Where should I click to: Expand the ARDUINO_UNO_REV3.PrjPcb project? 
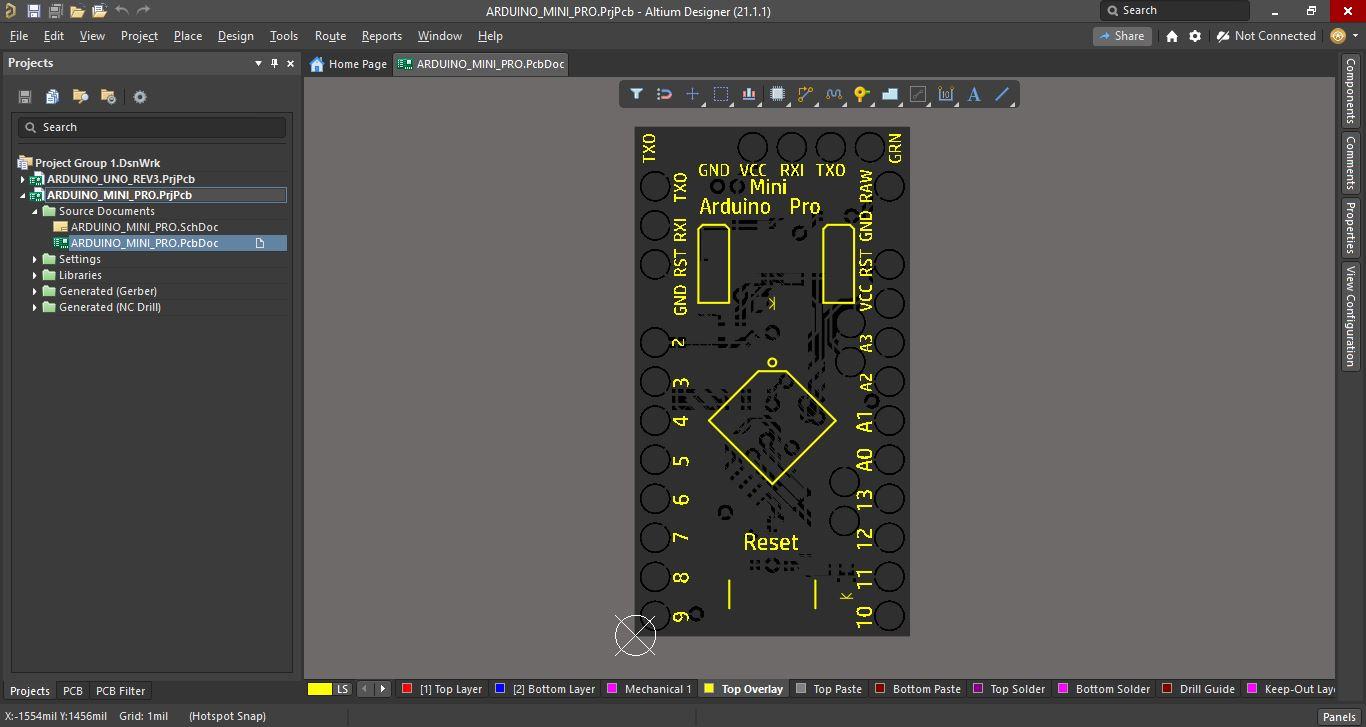click(23, 179)
